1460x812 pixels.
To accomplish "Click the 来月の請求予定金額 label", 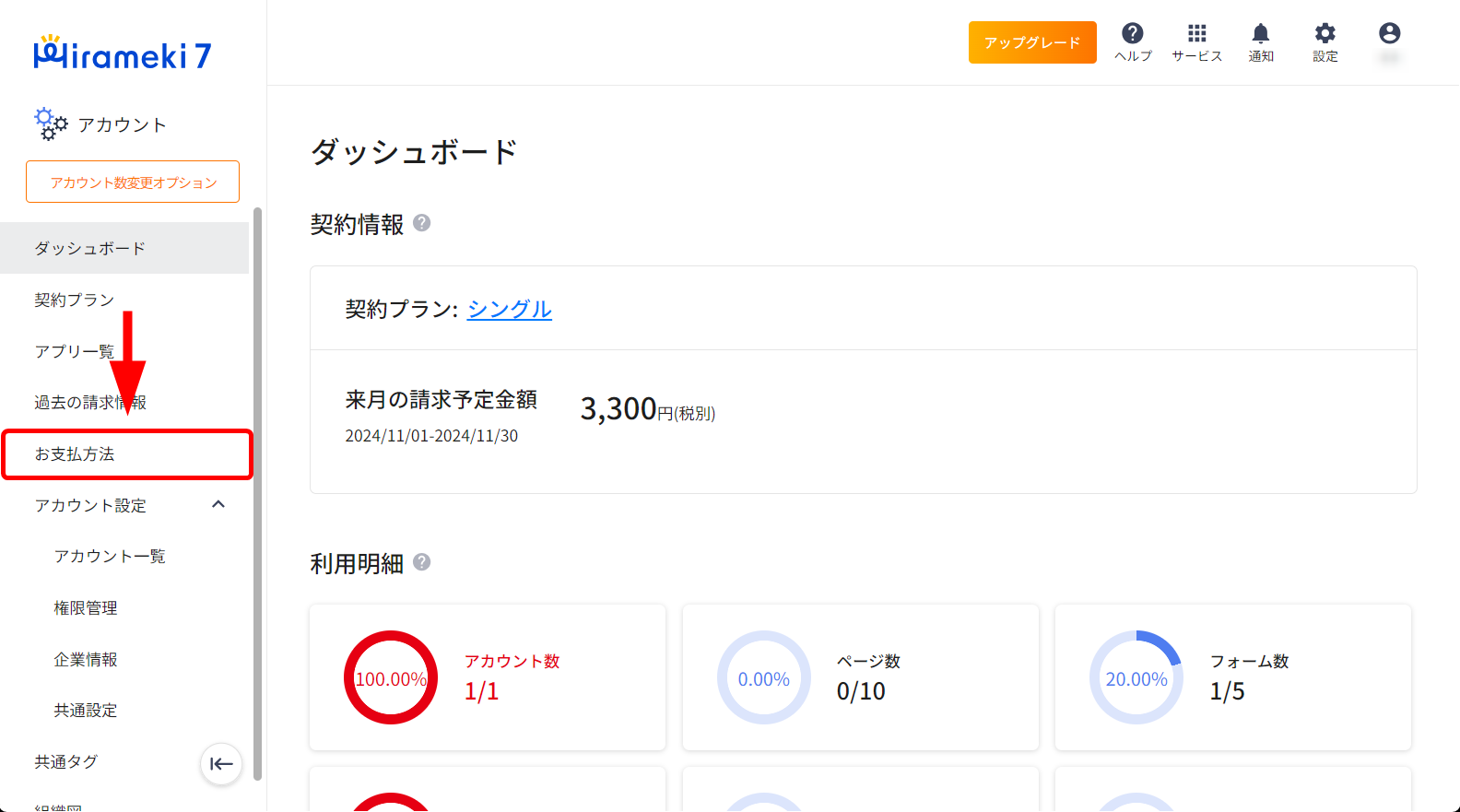I will 442,400.
